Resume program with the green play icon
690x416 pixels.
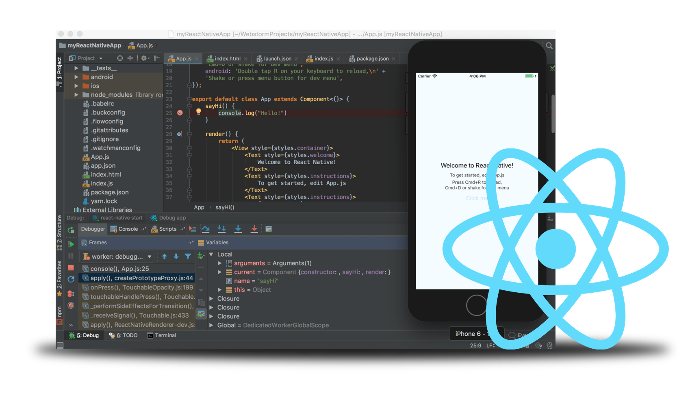71,243
